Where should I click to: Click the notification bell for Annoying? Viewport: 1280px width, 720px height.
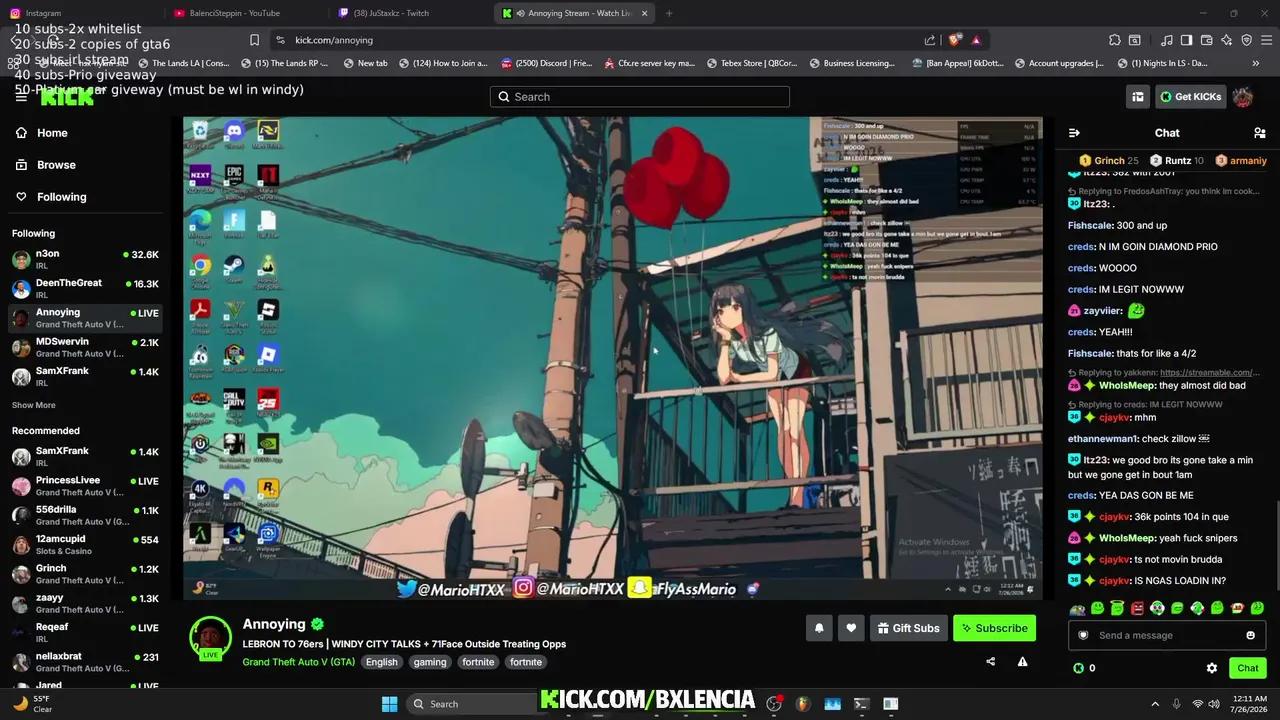pyautogui.click(x=819, y=628)
